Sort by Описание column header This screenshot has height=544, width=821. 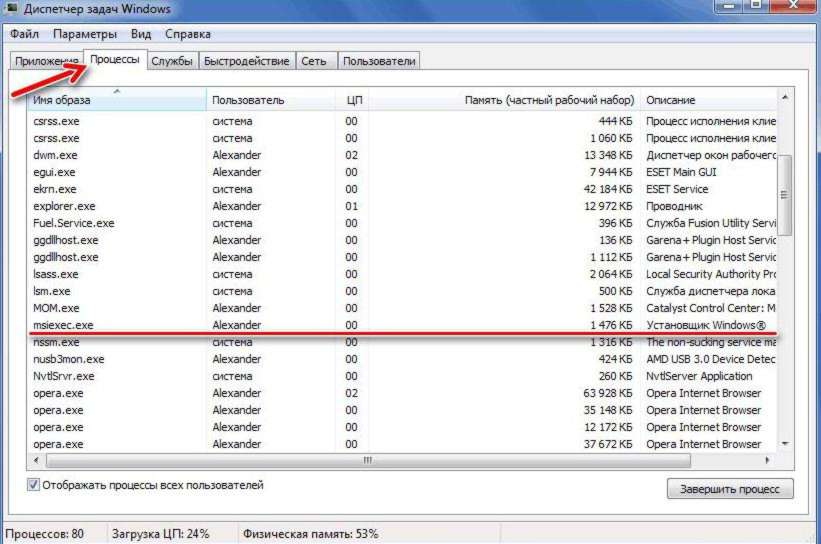point(709,99)
